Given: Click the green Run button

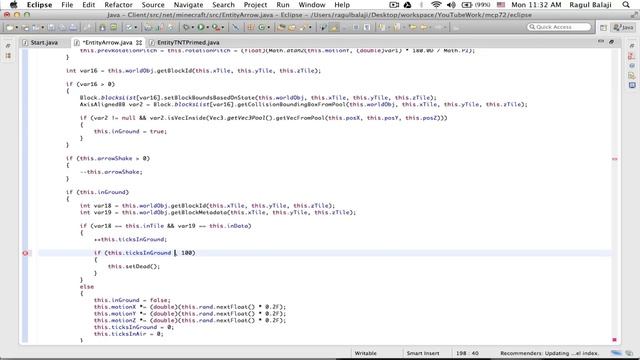Looking at the screenshot, I should coord(201,27).
